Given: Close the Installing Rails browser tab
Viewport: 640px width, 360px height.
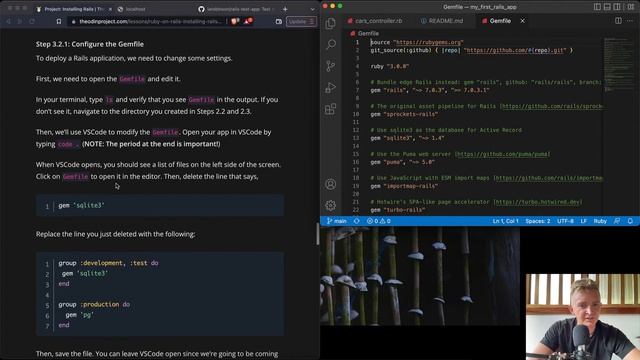Looking at the screenshot, I should click(110, 9).
